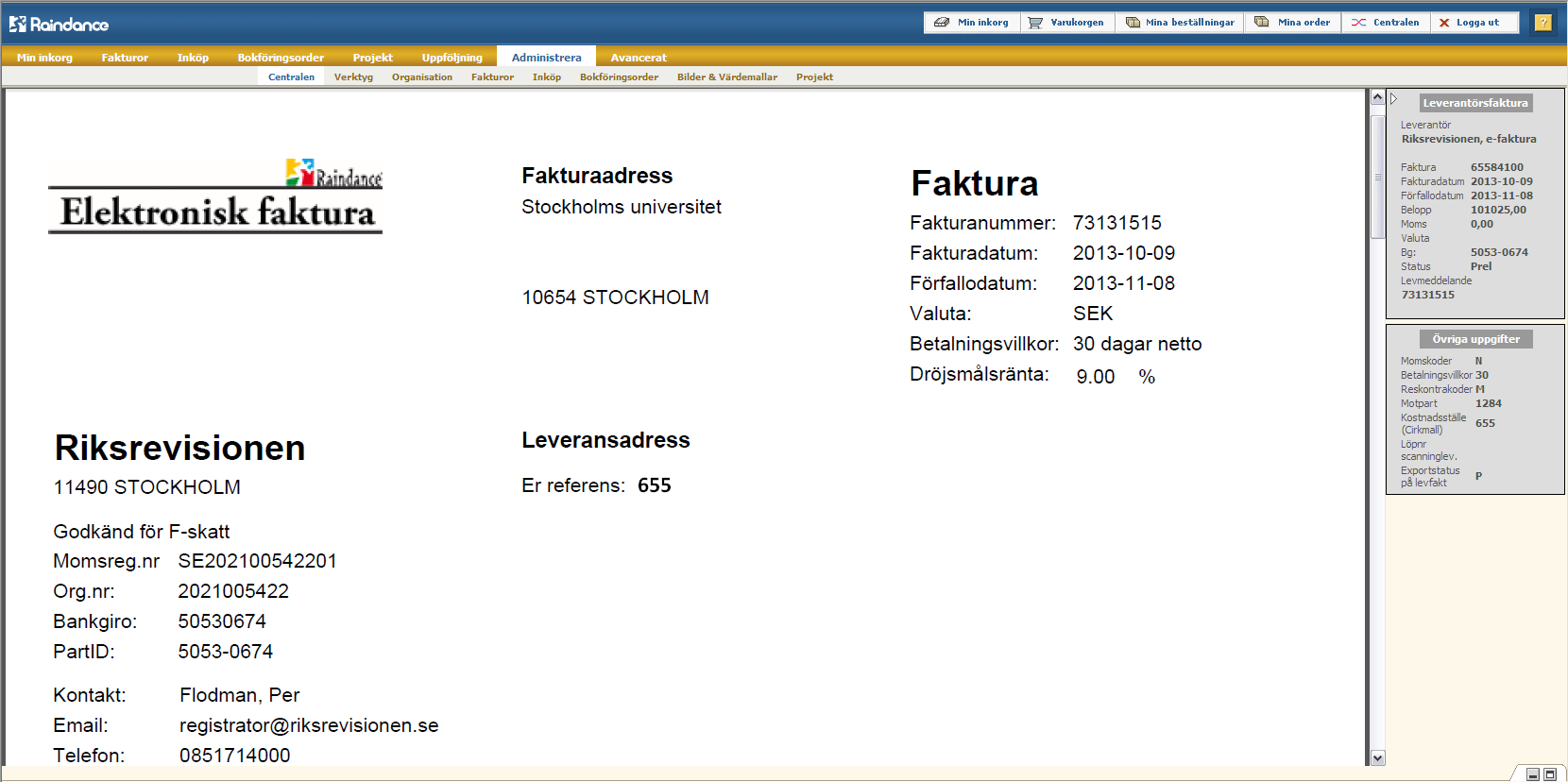
Task: Select Verktyg in the submenu
Action: pos(353,77)
